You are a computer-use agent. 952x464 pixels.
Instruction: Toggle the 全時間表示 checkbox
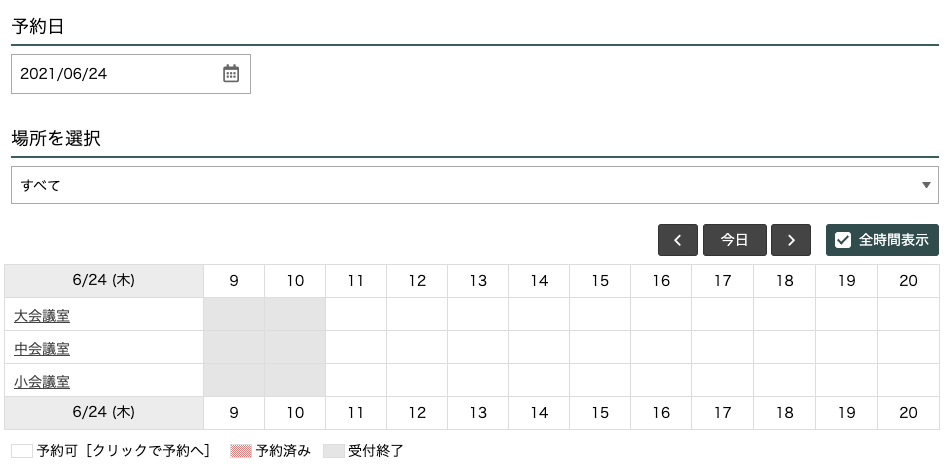click(843, 240)
